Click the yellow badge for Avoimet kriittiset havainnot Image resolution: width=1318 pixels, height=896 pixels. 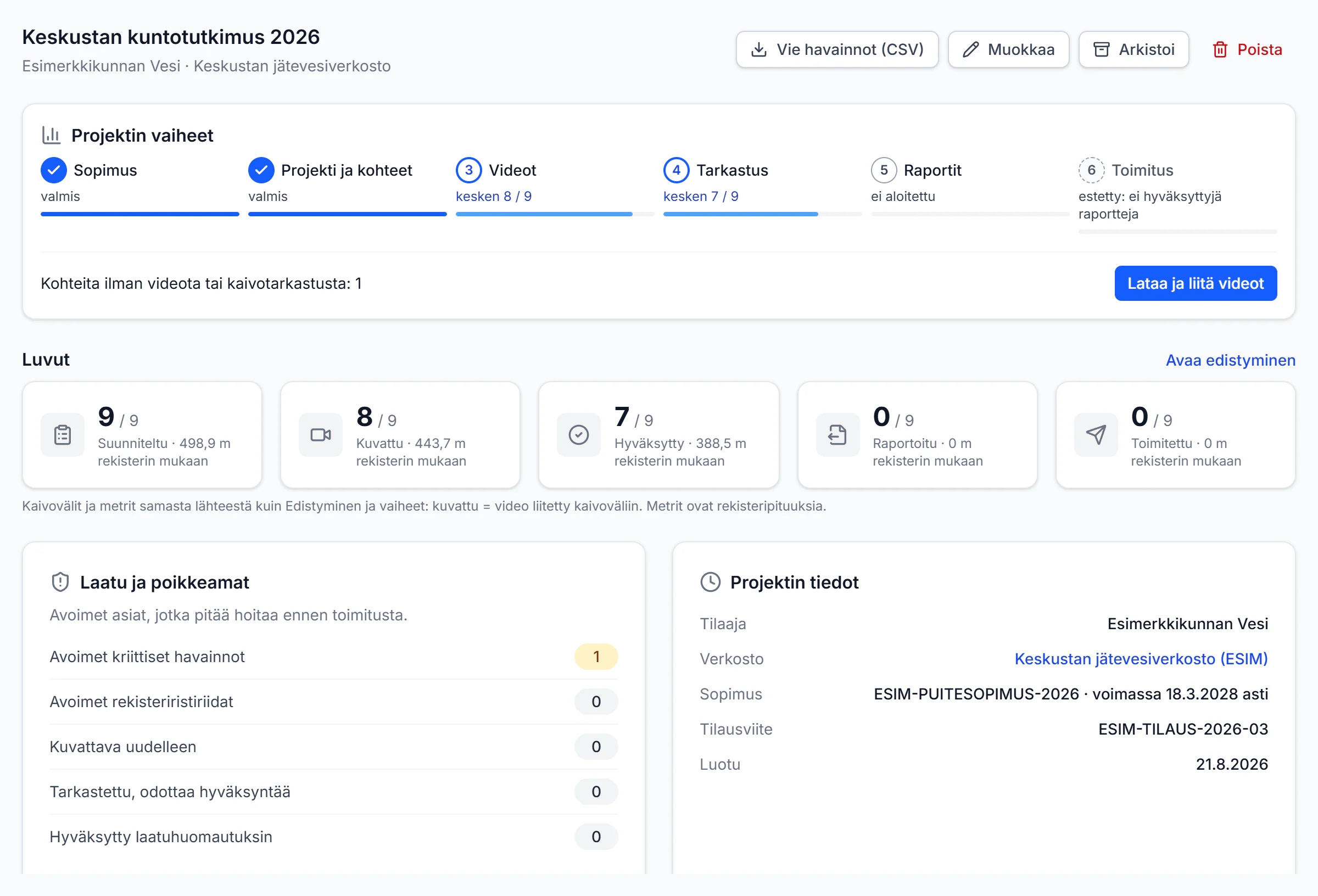tap(596, 657)
